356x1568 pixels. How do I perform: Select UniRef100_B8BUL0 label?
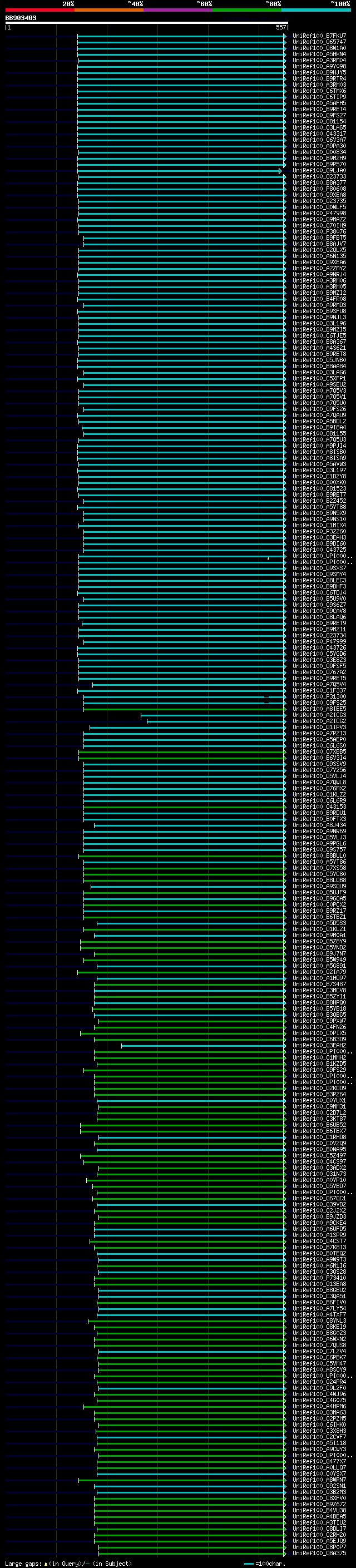coord(319,856)
